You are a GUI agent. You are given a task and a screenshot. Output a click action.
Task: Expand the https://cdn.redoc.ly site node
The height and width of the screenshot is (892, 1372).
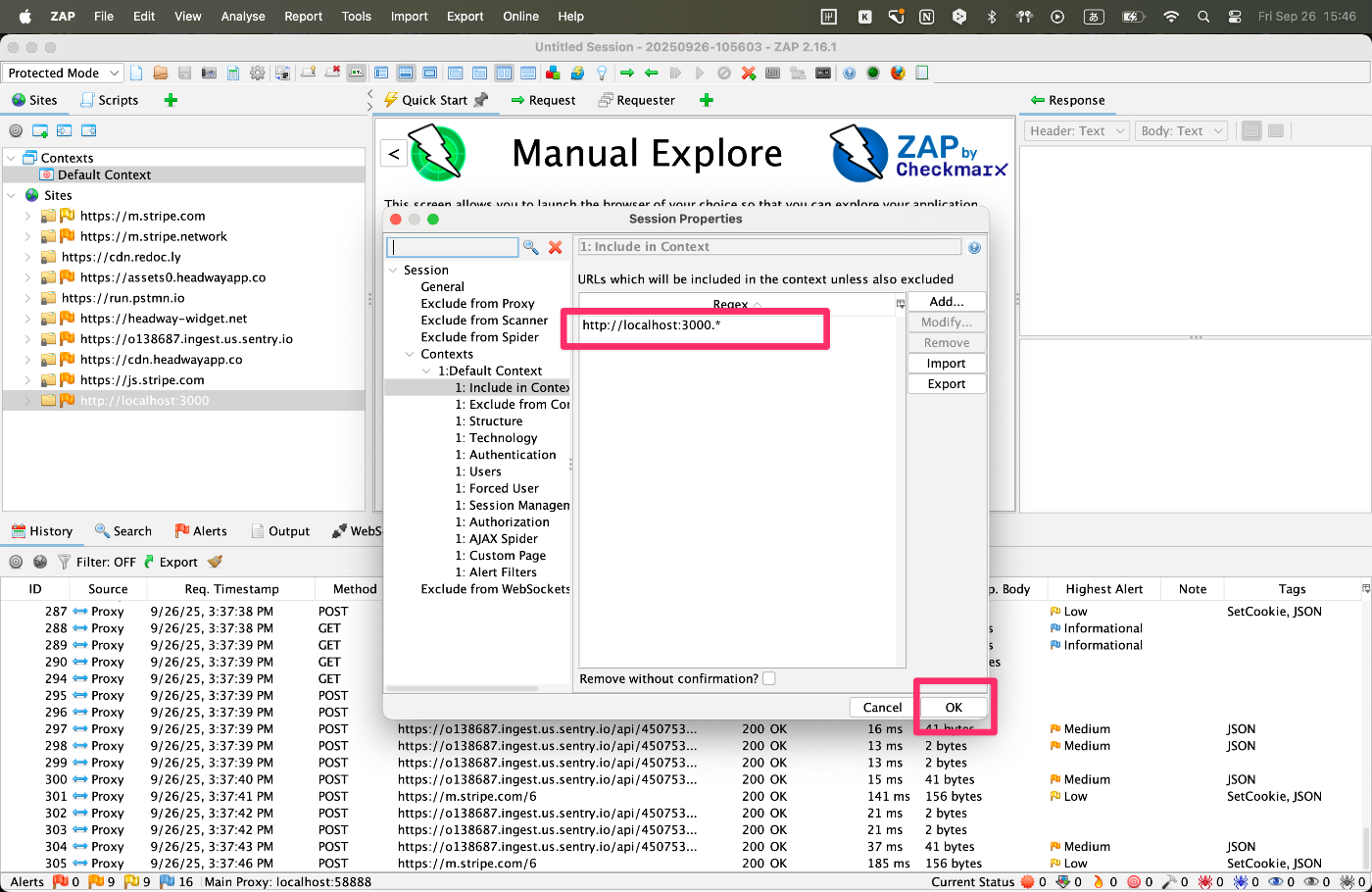27,257
